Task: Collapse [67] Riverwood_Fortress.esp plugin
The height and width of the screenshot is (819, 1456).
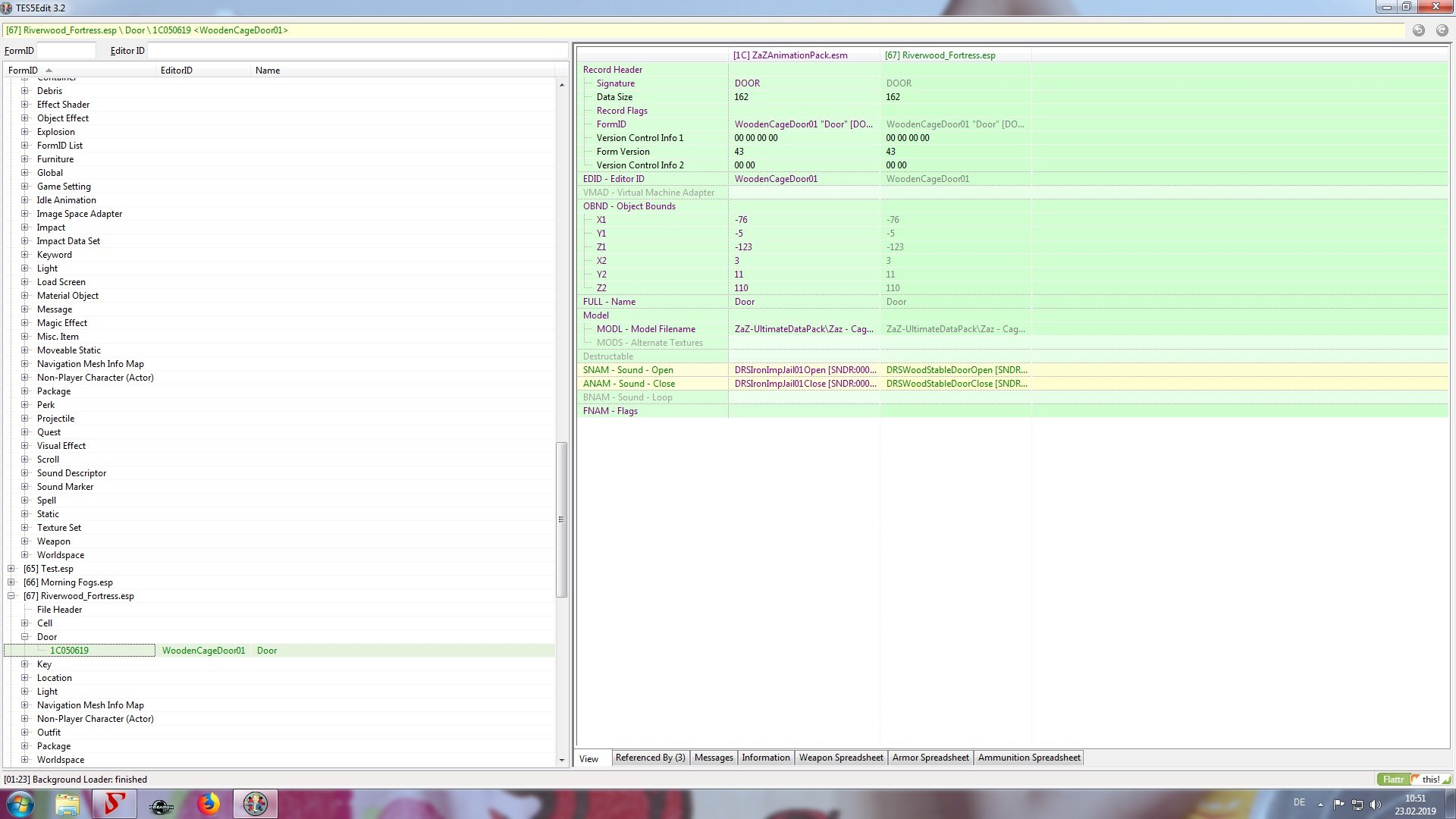Action: (11, 596)
